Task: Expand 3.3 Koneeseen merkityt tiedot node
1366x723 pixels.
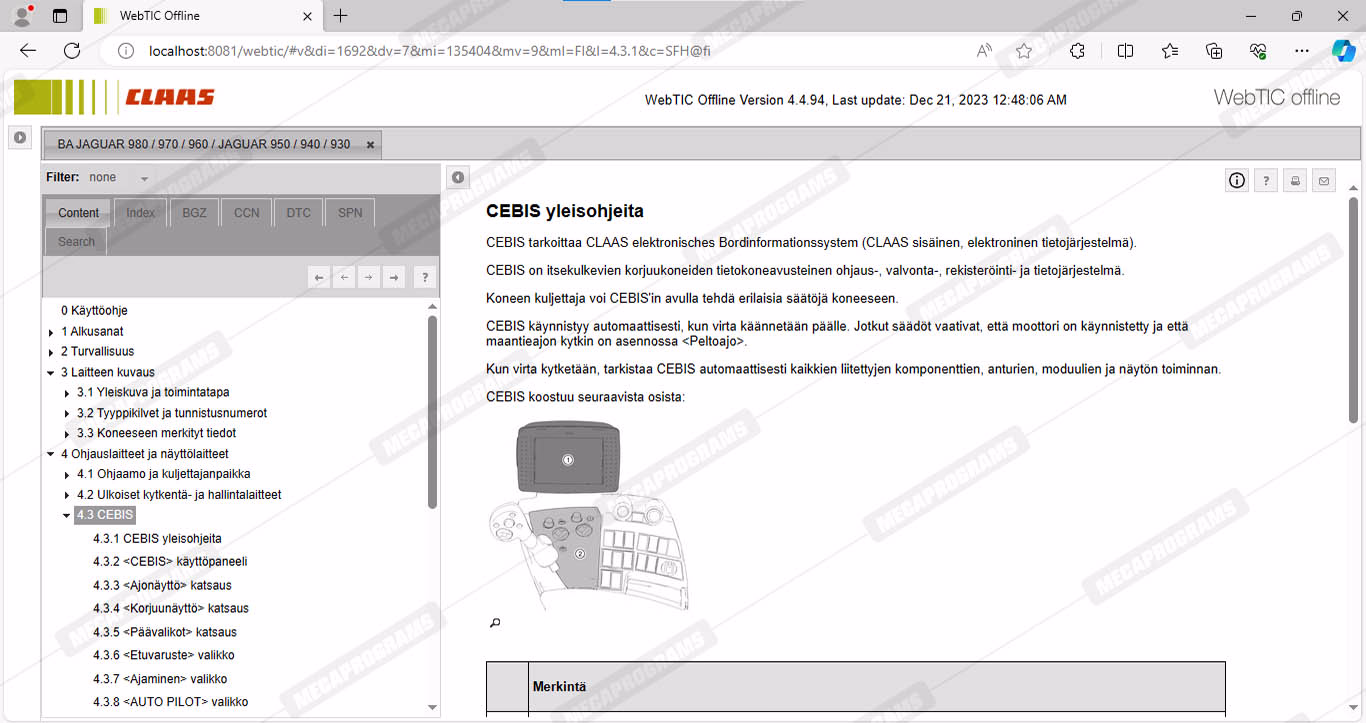Action: (68, 434)
